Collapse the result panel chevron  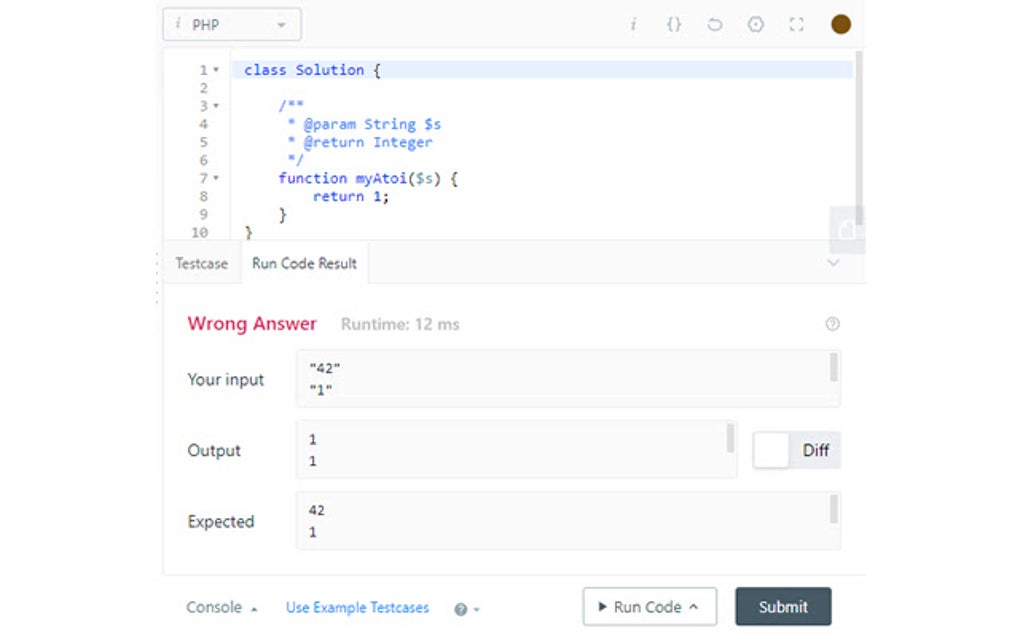tap(833, 263)
